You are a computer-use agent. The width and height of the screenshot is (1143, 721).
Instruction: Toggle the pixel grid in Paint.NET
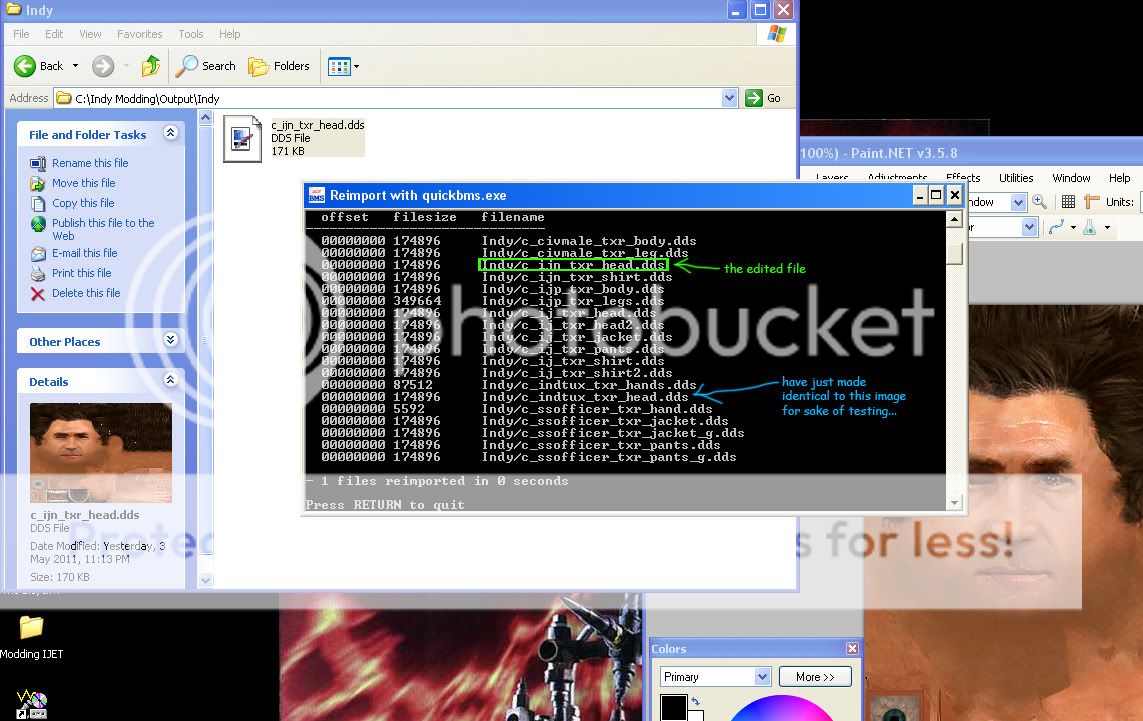(1068, 202)
